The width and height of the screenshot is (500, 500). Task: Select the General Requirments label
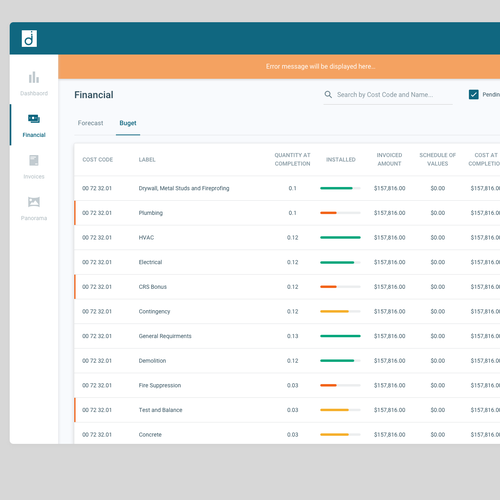[165, 336]
